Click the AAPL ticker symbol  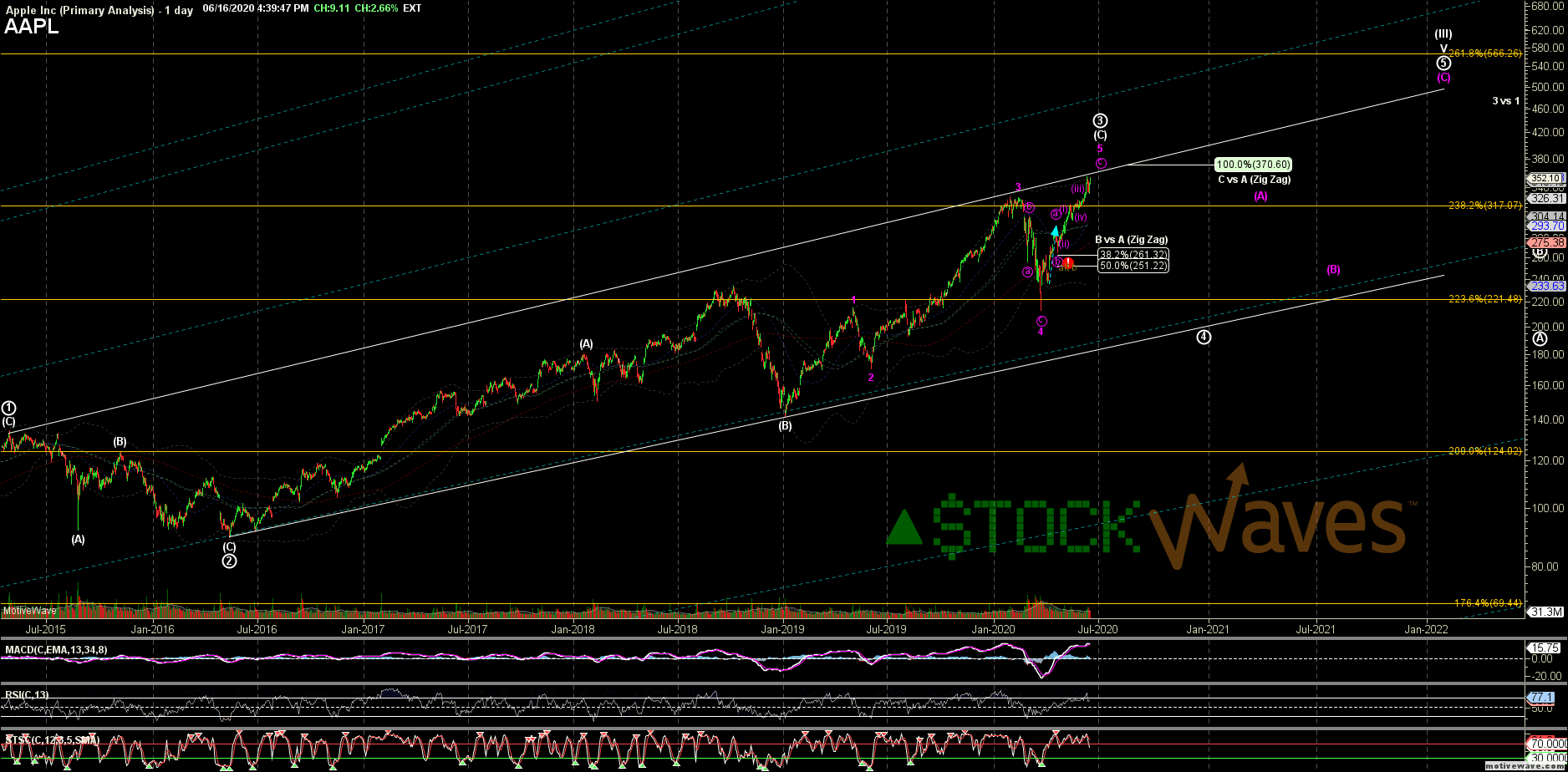point(32,27)
